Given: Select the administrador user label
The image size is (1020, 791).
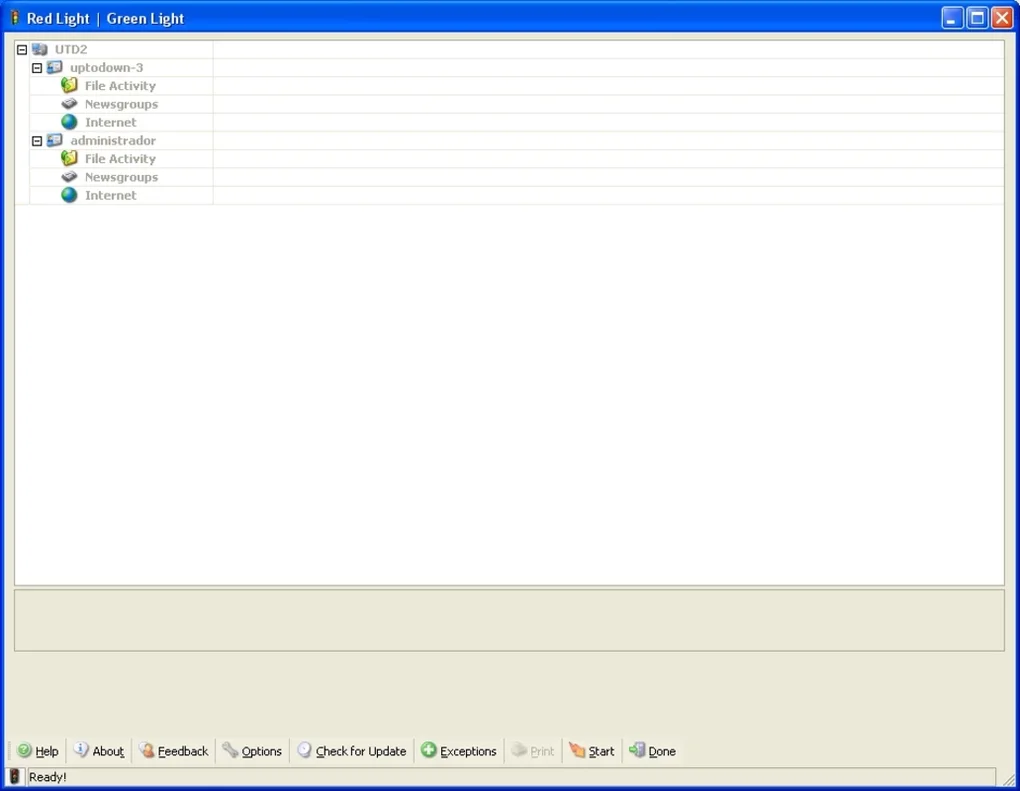Looking at the screenshot, I should 113,141.
